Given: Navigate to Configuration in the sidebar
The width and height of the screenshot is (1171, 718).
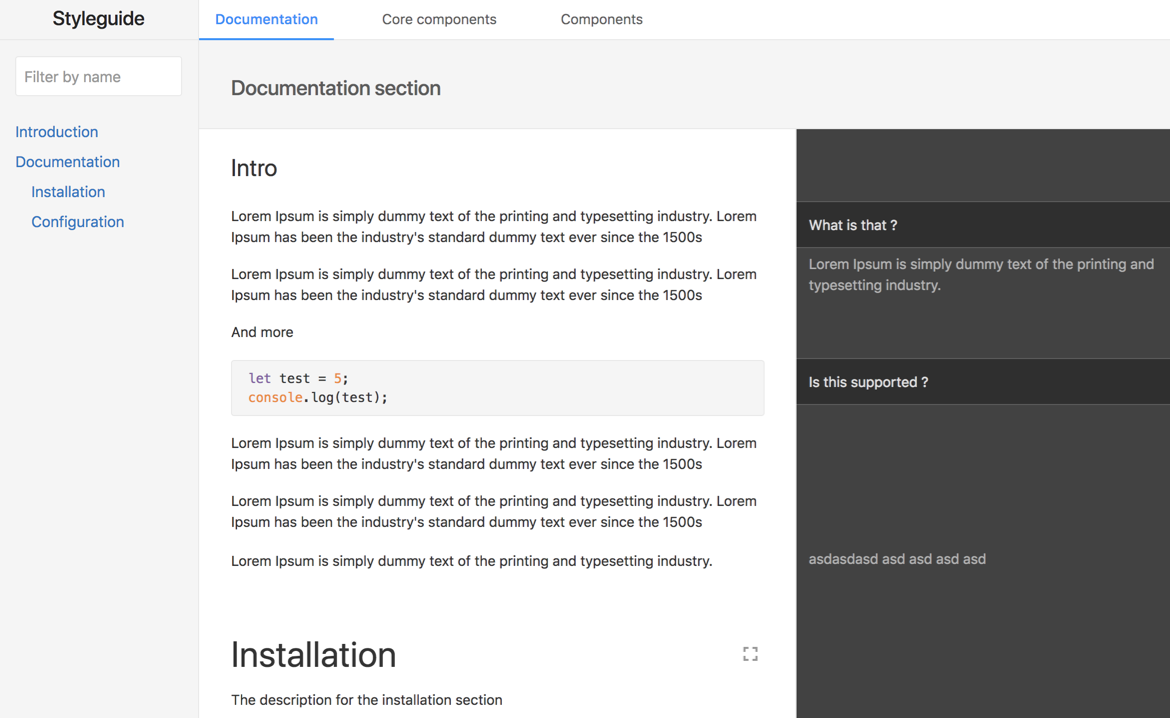Looking at the screenshot, I should pyautogui.click(x=77, y=222).
